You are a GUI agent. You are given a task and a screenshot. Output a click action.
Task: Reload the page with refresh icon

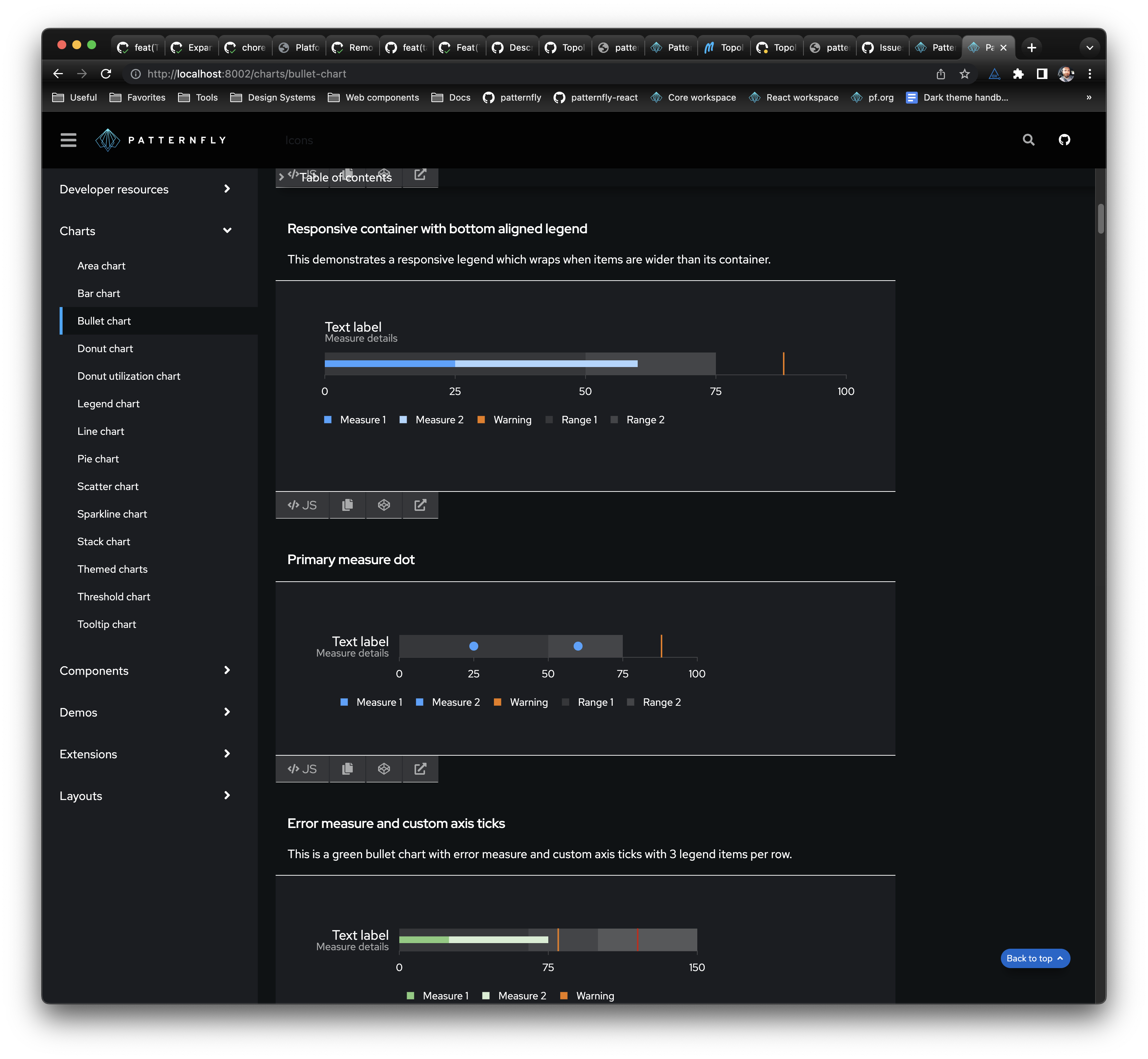click(x=106, y=74)
